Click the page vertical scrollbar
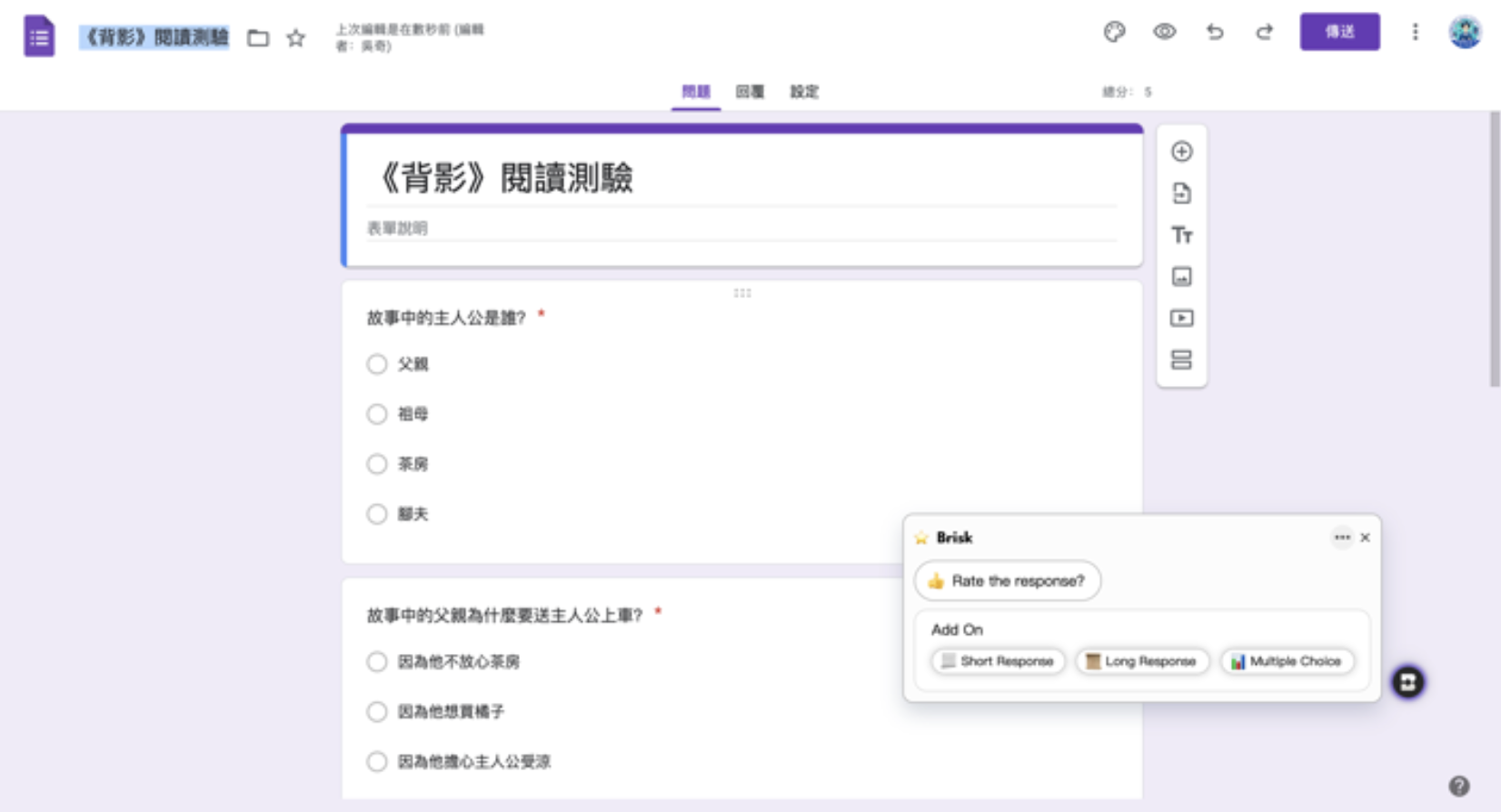The height and width of the screenshot is (812, 1501). [1495, 250]
